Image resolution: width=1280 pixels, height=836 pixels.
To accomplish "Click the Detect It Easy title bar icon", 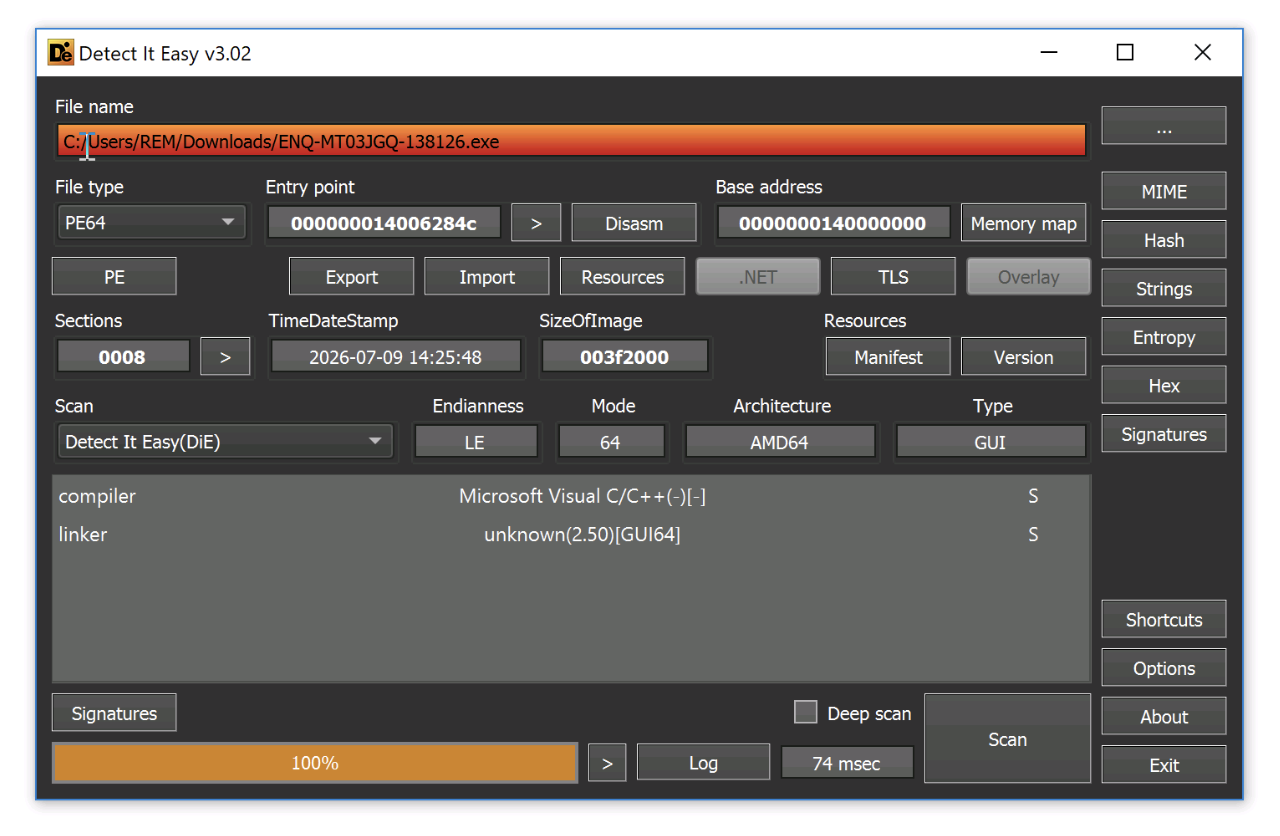I will (x=61, y=52).
